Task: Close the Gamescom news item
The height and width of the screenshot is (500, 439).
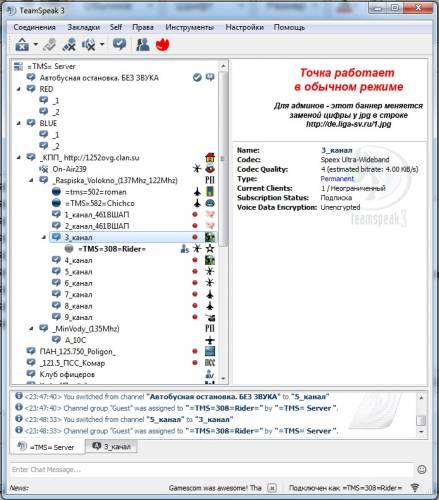Action: [272, 488]
